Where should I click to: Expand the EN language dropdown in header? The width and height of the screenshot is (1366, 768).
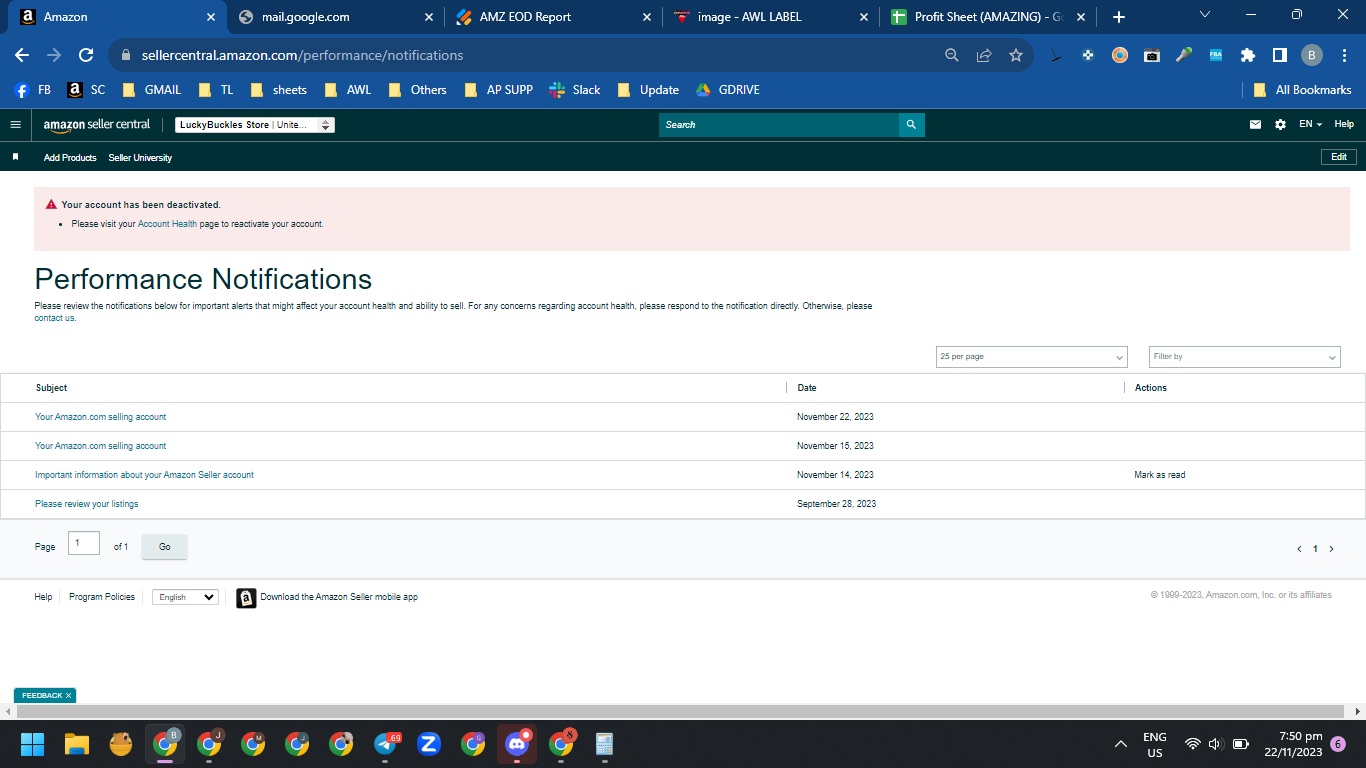1310,125
